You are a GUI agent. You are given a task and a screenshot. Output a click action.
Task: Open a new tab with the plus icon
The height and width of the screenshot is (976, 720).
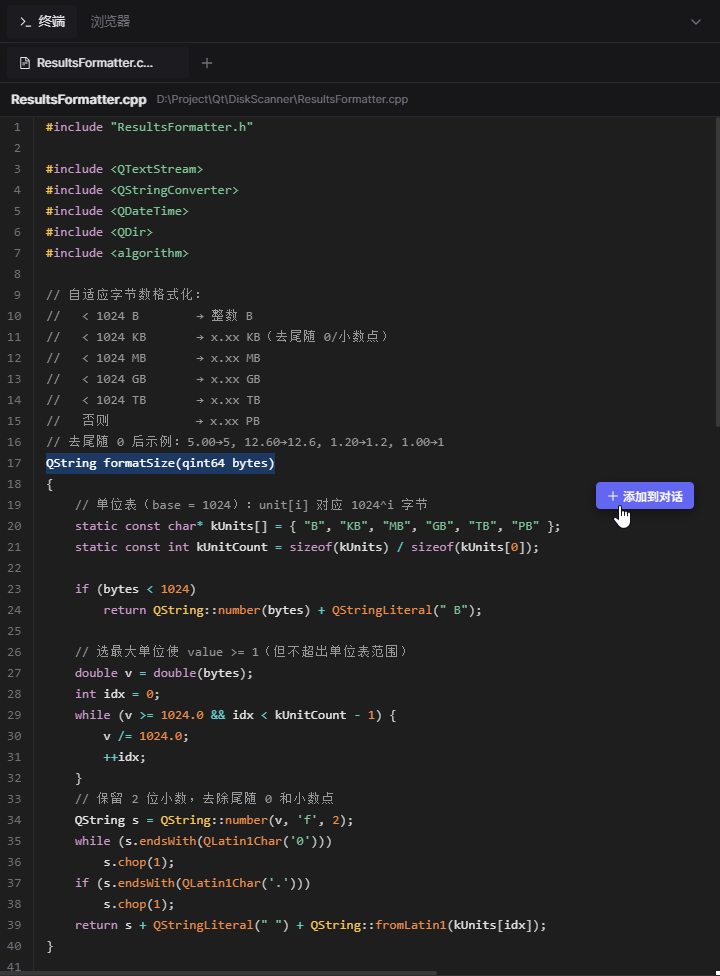click(207, 63)
